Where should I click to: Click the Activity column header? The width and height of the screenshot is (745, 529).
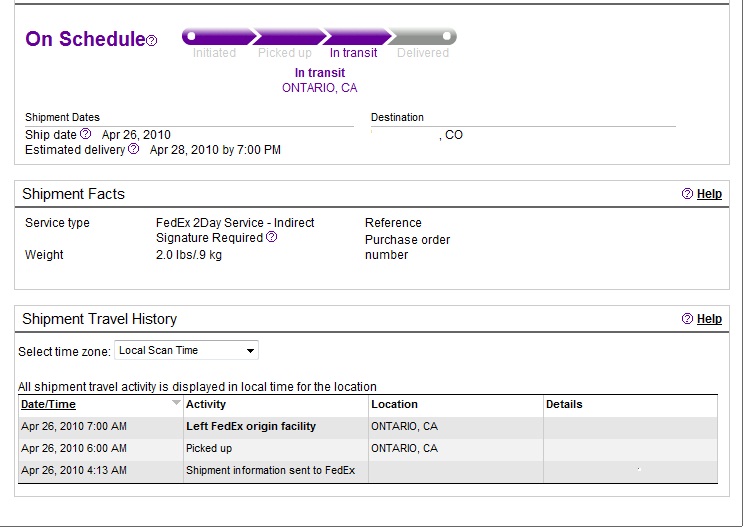click(x=206, y=405)
